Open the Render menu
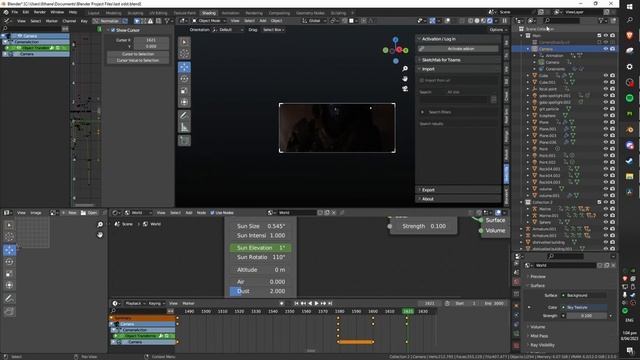 (40, 12)
